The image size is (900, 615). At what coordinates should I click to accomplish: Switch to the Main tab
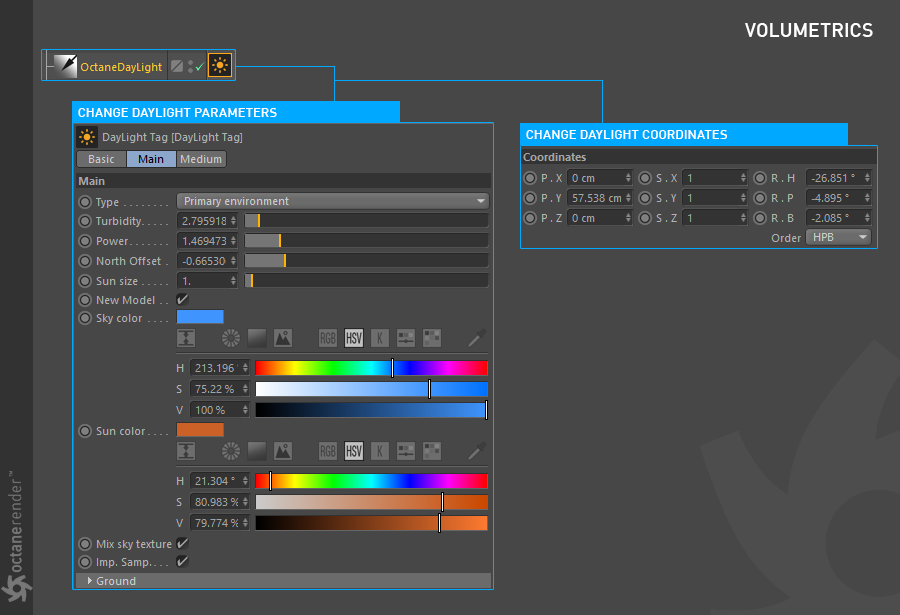(x=151, y=159)
